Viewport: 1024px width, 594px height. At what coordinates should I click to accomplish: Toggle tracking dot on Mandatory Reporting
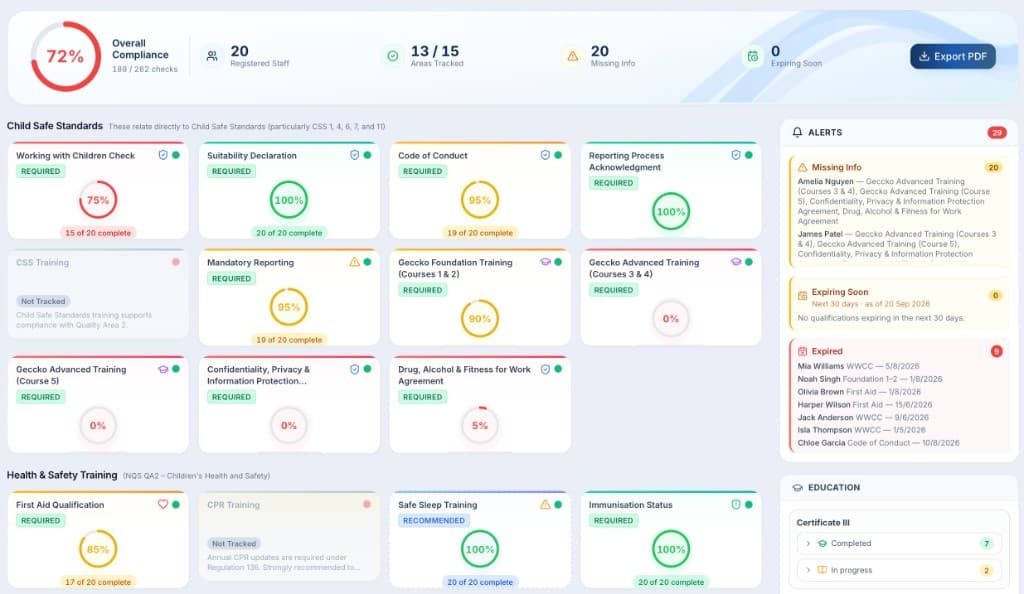367,262
